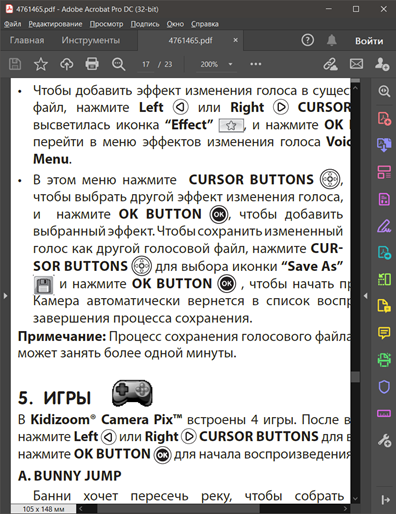Click the A. BUNNY JUMP heading
Screen dimensions: 396x514
coord(70,476)
